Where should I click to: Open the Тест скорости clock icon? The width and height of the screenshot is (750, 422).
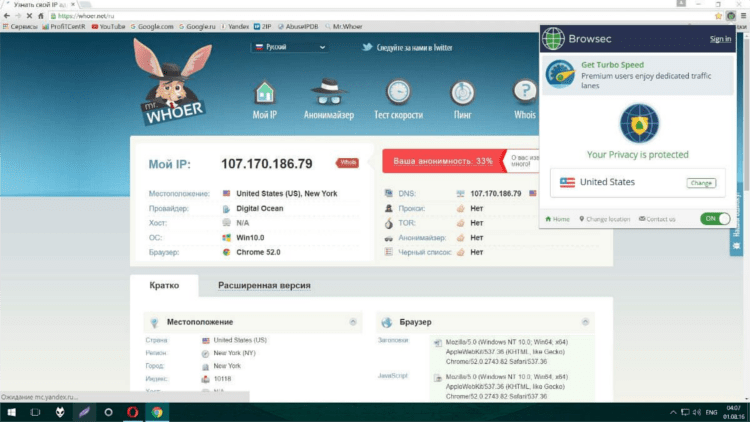coord(398,92)
